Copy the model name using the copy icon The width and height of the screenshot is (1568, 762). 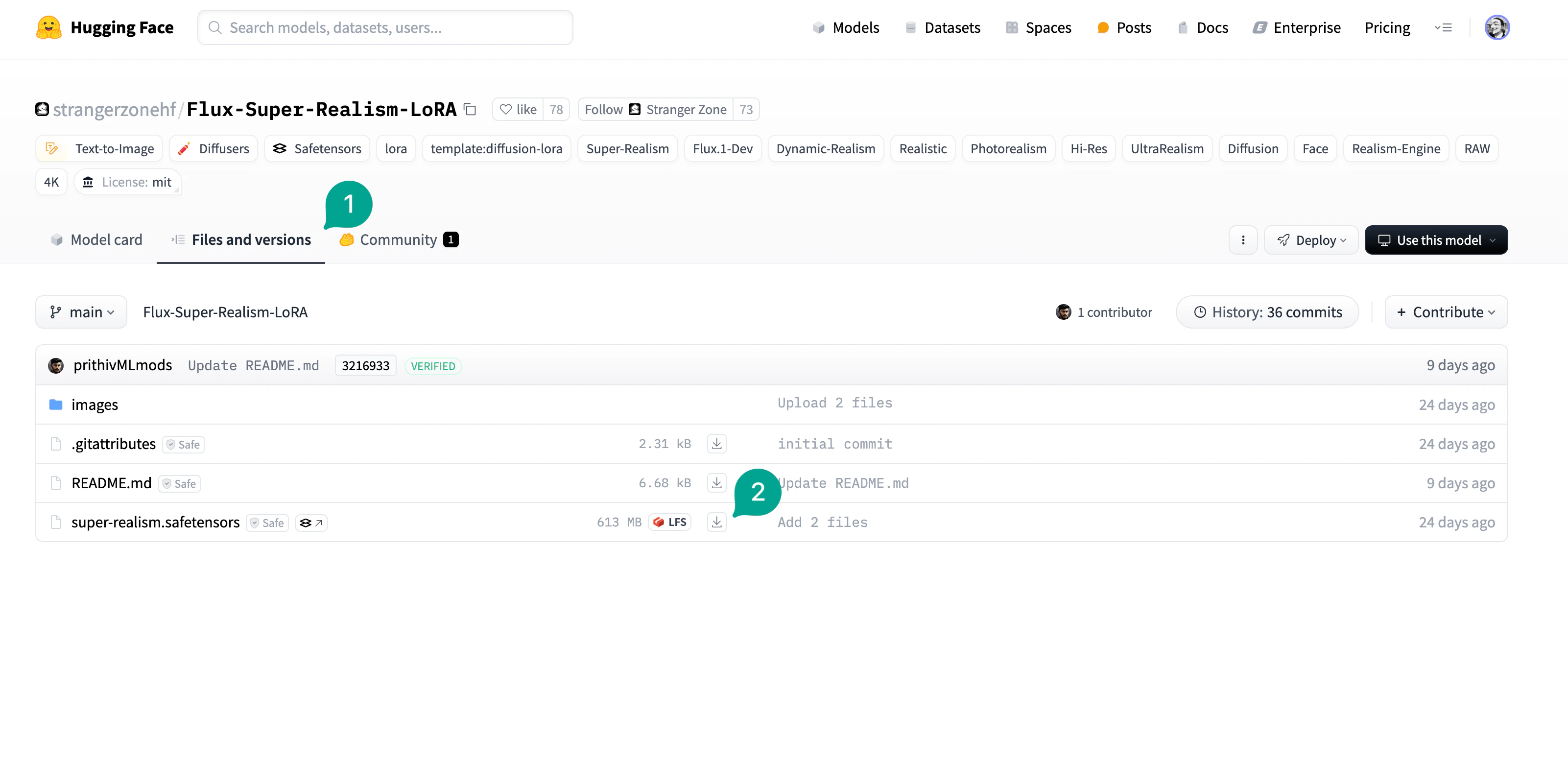470,110
